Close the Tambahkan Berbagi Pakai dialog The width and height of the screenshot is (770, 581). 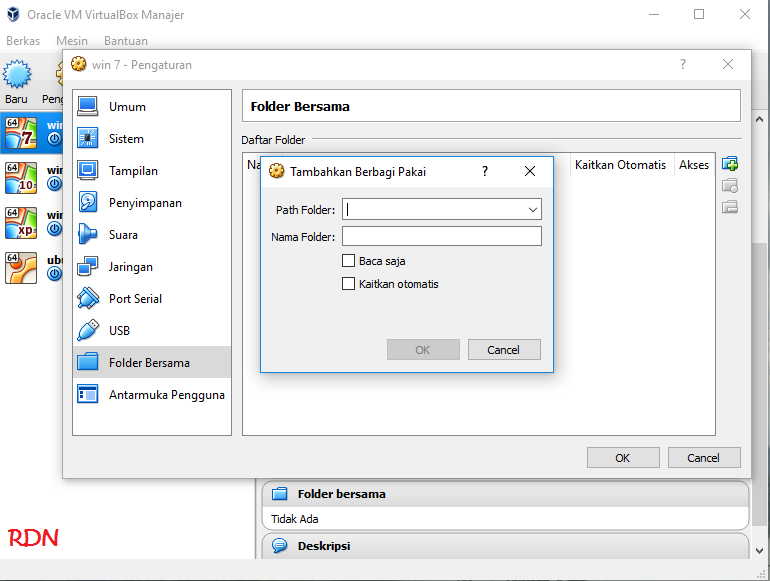tap(530, 171)
